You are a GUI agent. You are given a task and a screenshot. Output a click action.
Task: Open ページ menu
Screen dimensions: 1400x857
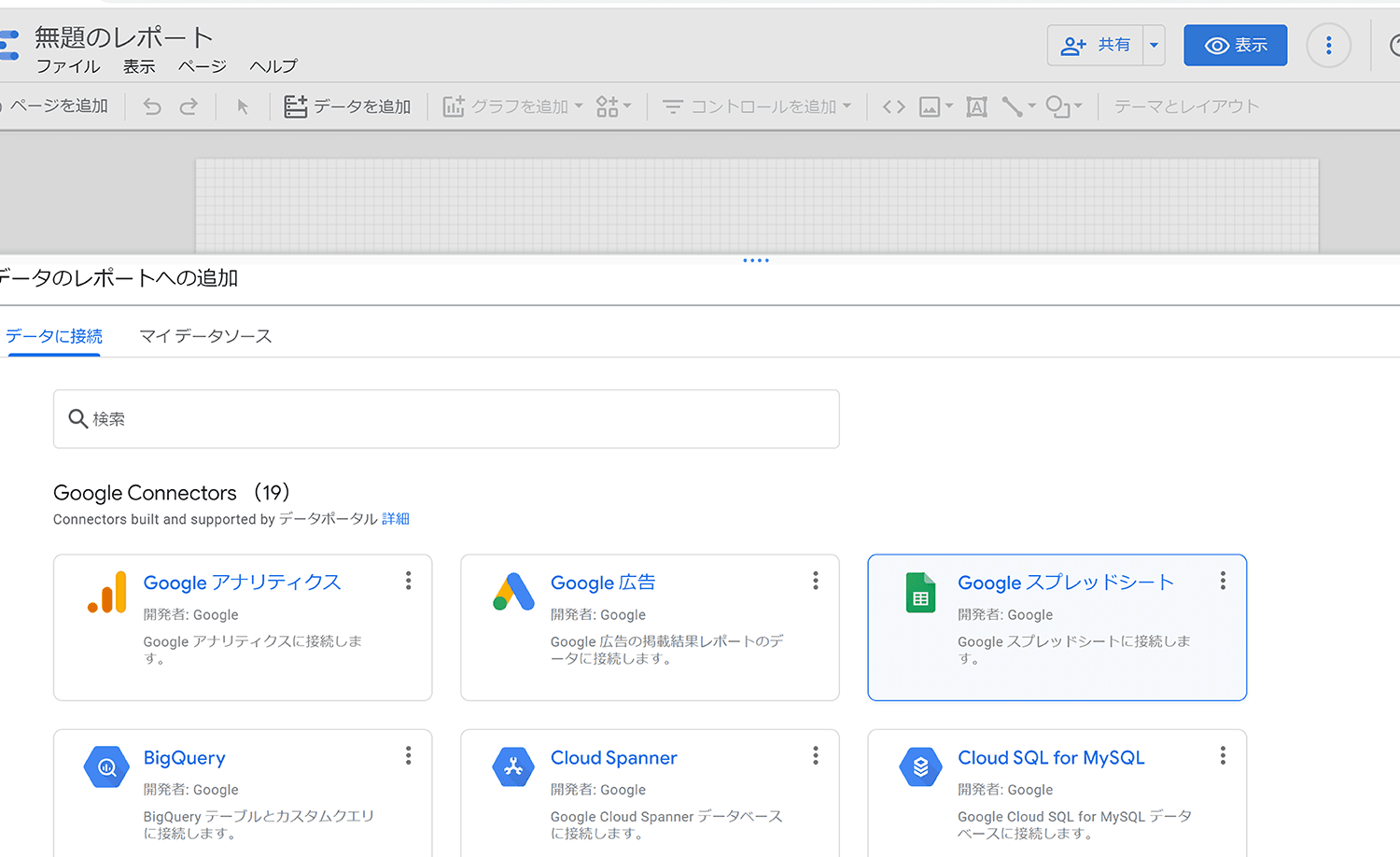click(x=203, y=66)
